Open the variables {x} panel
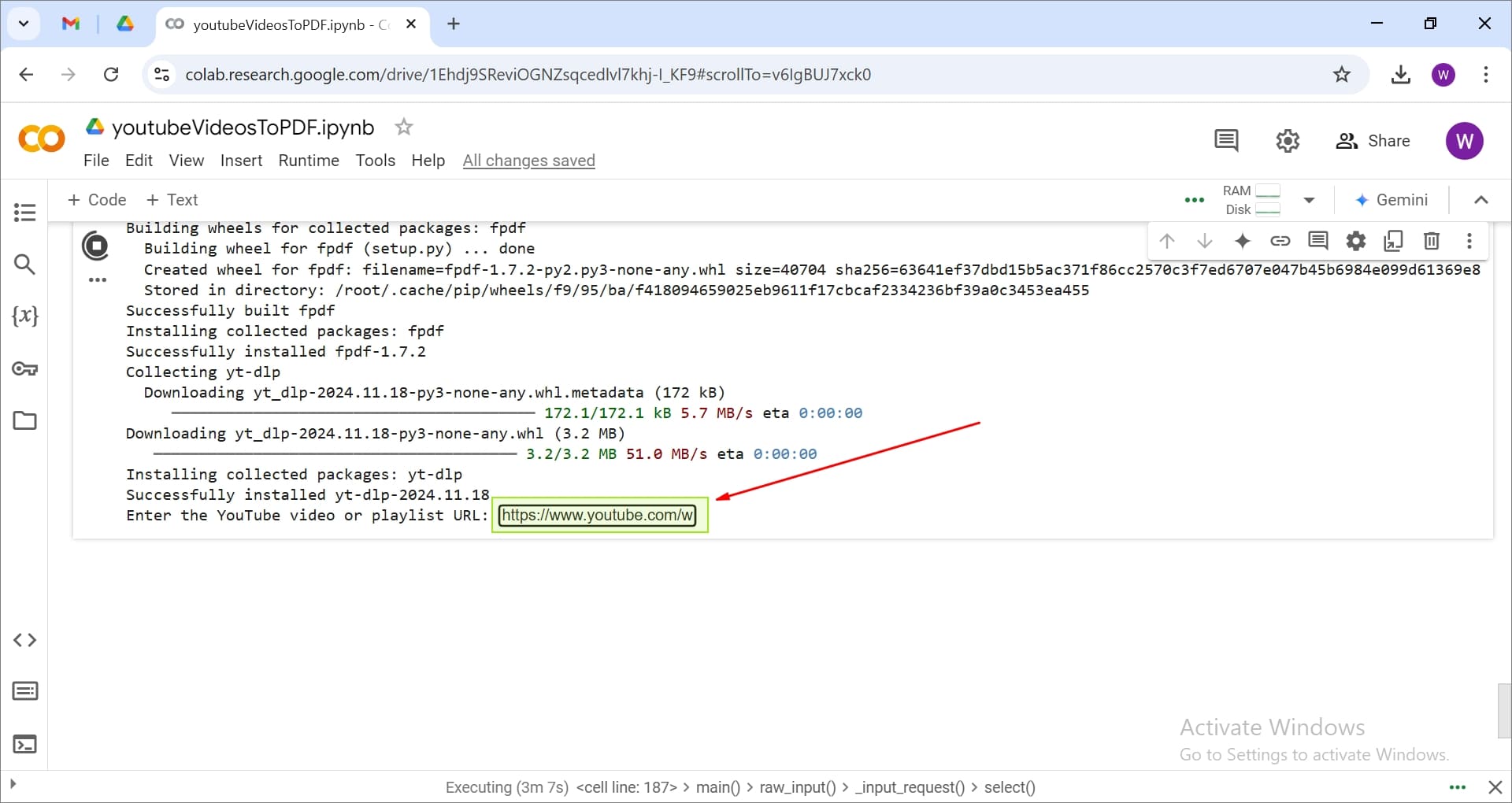Viewport: 1512px width, 803px height. click(x=24, y=316)
